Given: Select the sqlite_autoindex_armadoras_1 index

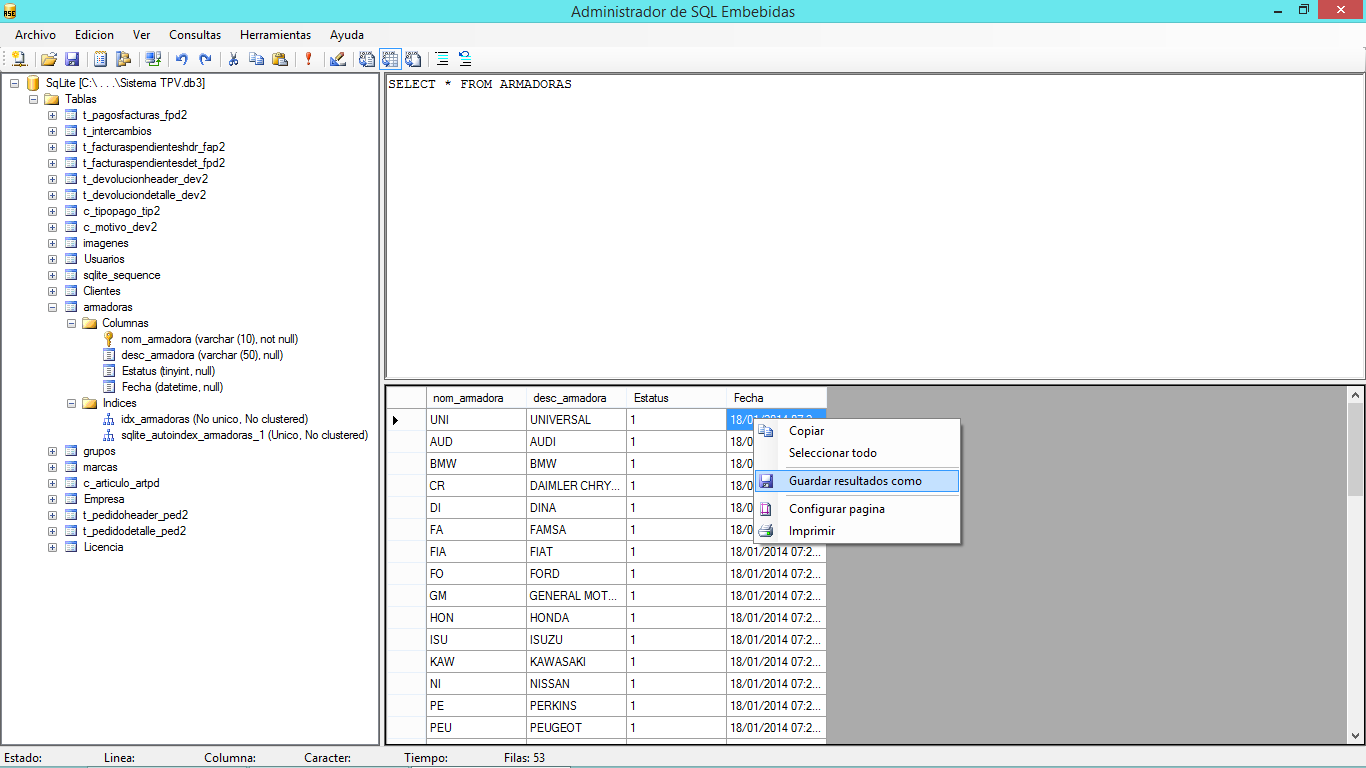Looking at the screenshot, I should coord(244,435).
